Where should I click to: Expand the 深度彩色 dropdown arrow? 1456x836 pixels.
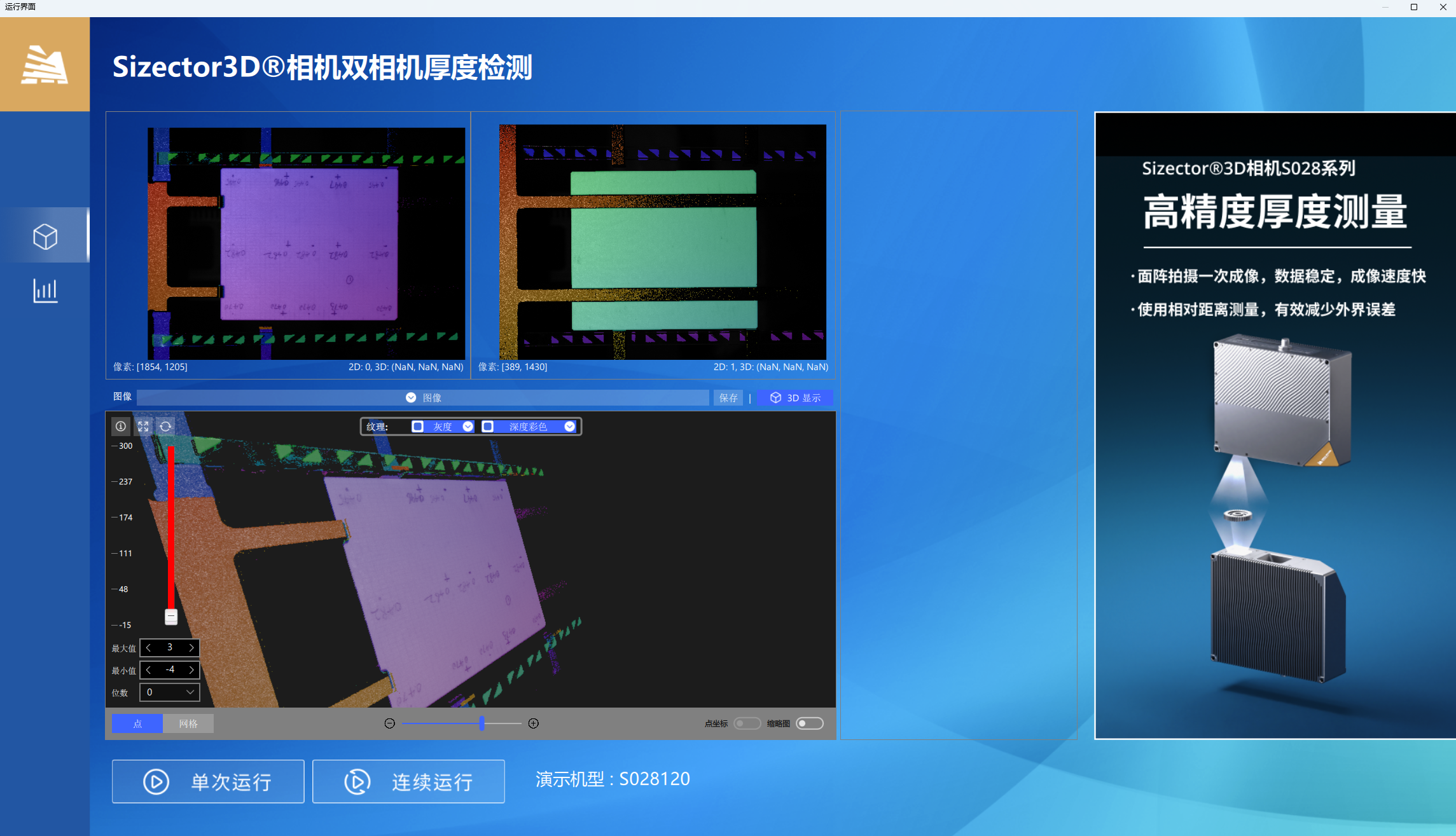tap(570, 427)
